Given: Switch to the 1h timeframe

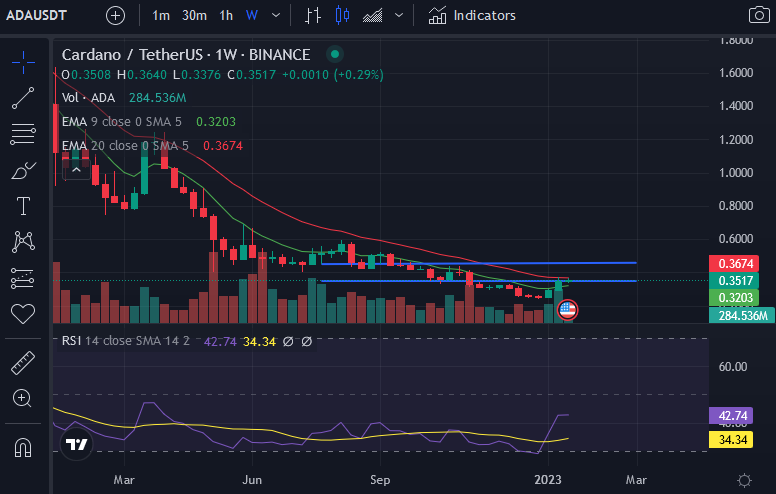Looking at the screenshot, I should click(226, 16).
